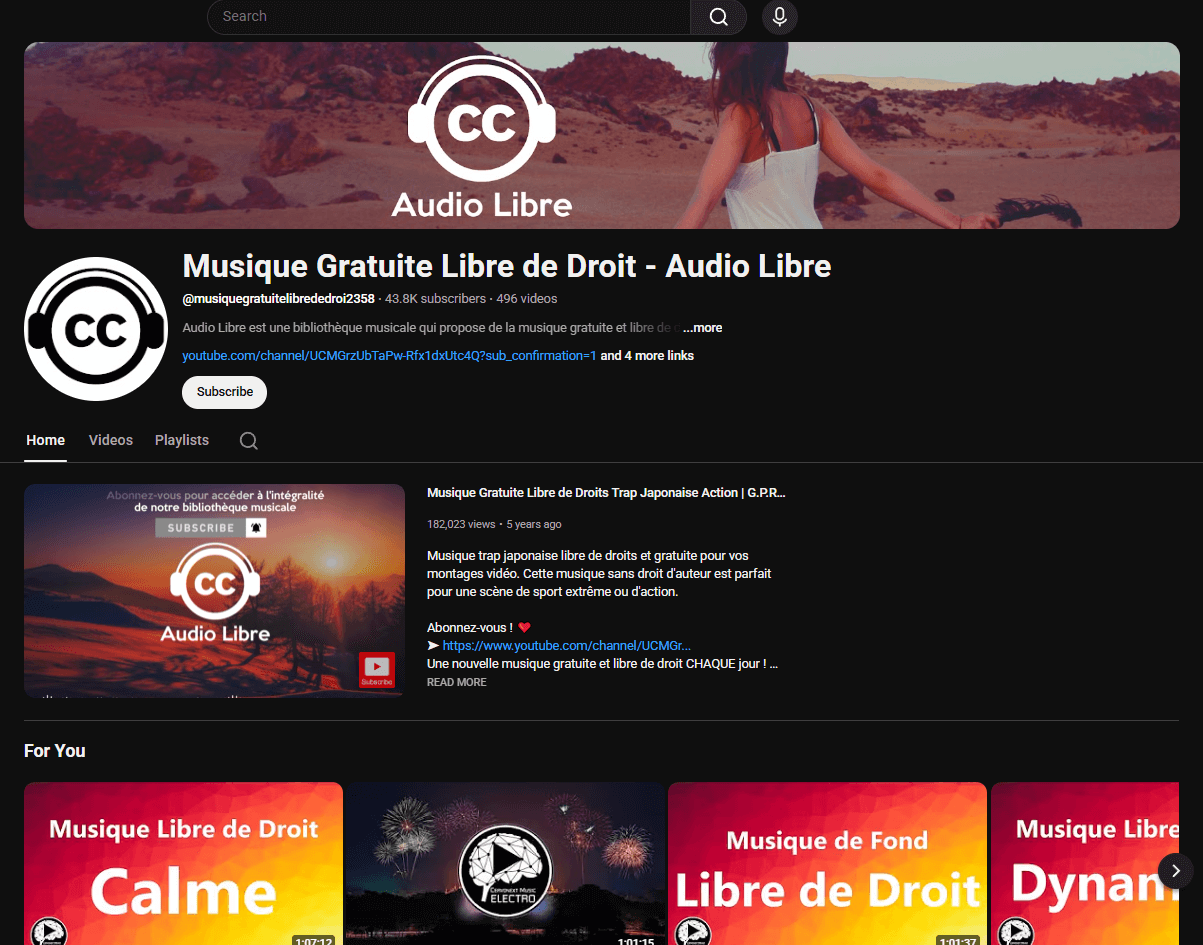1203x945 pixels.
Task: Expand channel description with ...more
Action: click(x=703, y=328)
